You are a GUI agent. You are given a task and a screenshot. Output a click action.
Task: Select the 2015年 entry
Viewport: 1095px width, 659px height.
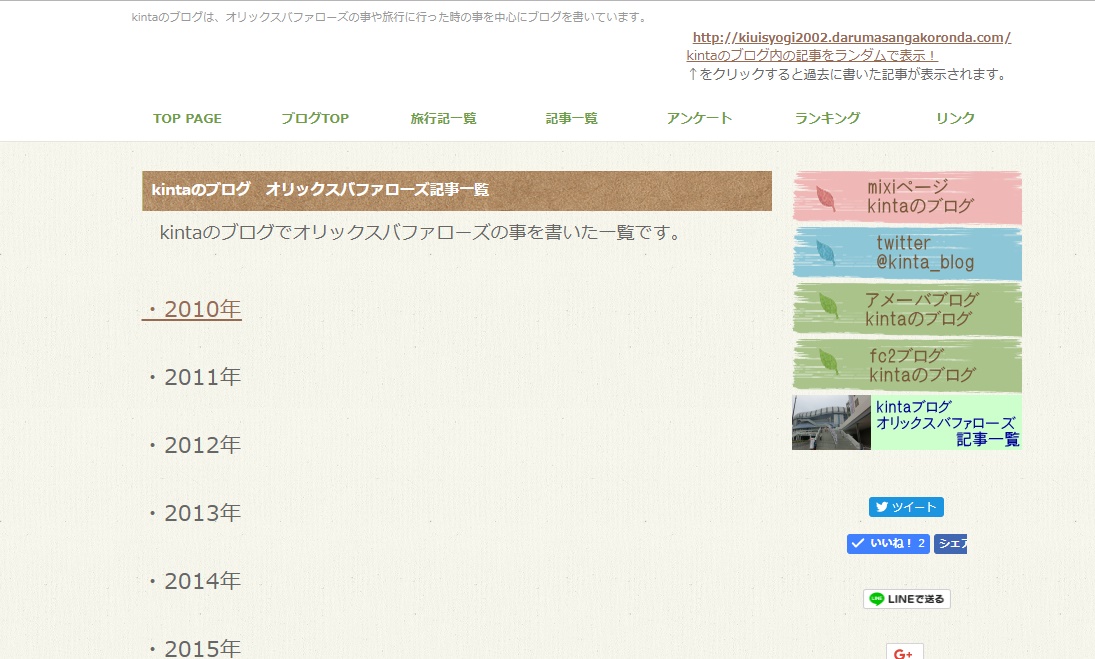tap(195, 649)
